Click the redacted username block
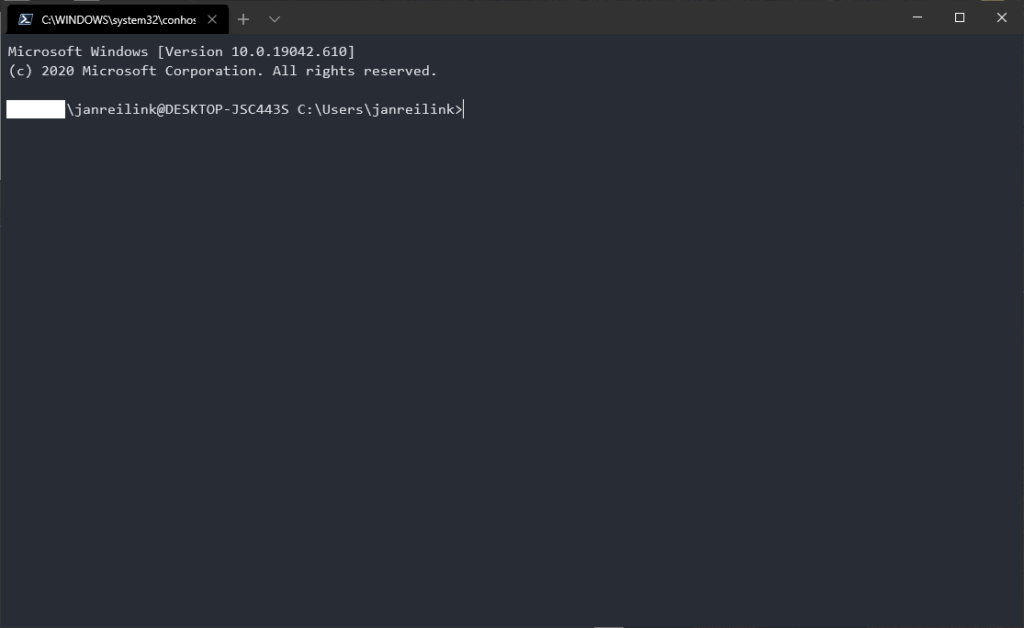This screenshot has height=628, width=1024. coord(35,109)
